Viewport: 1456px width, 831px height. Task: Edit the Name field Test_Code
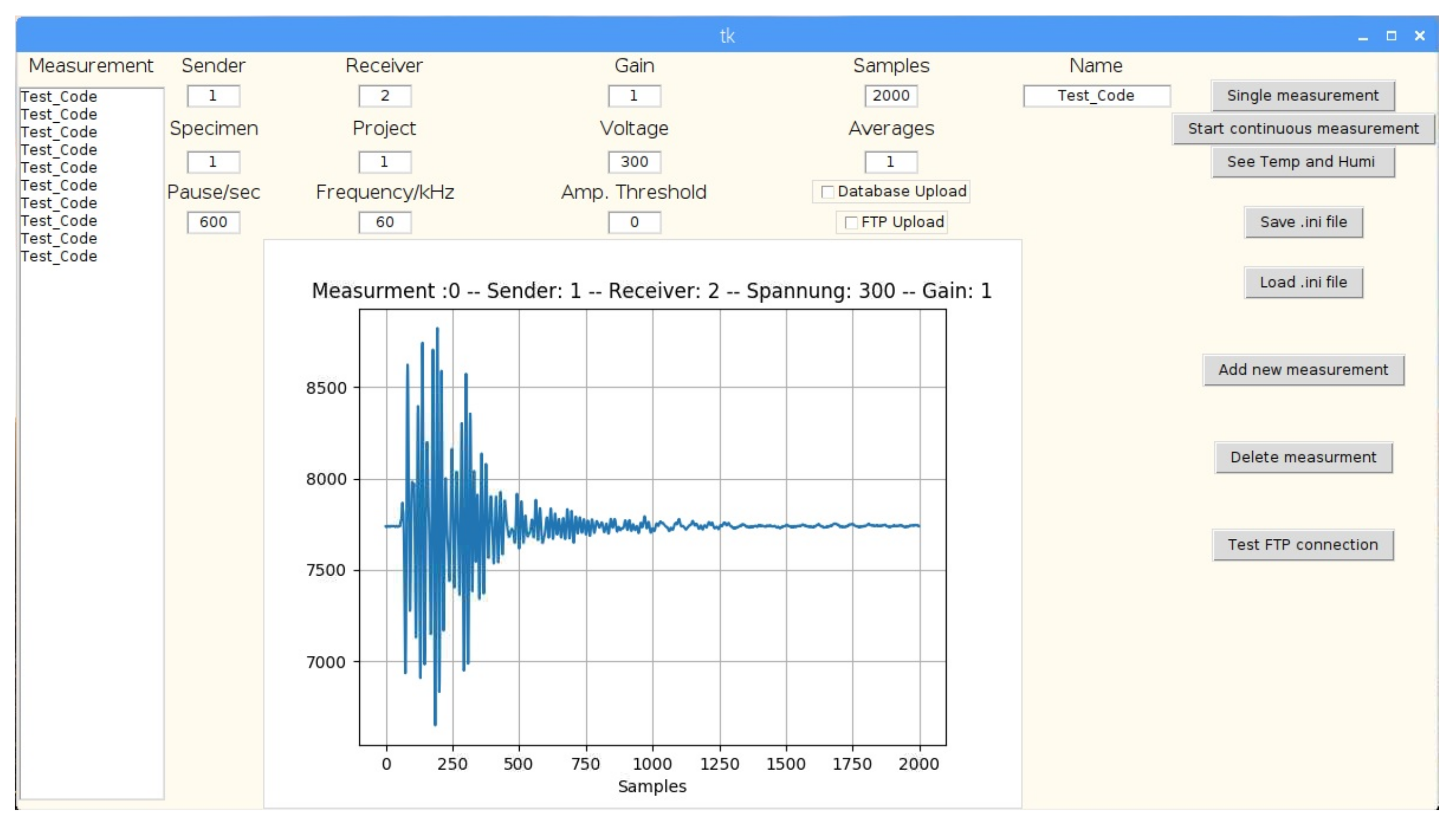coord(1095,96)
